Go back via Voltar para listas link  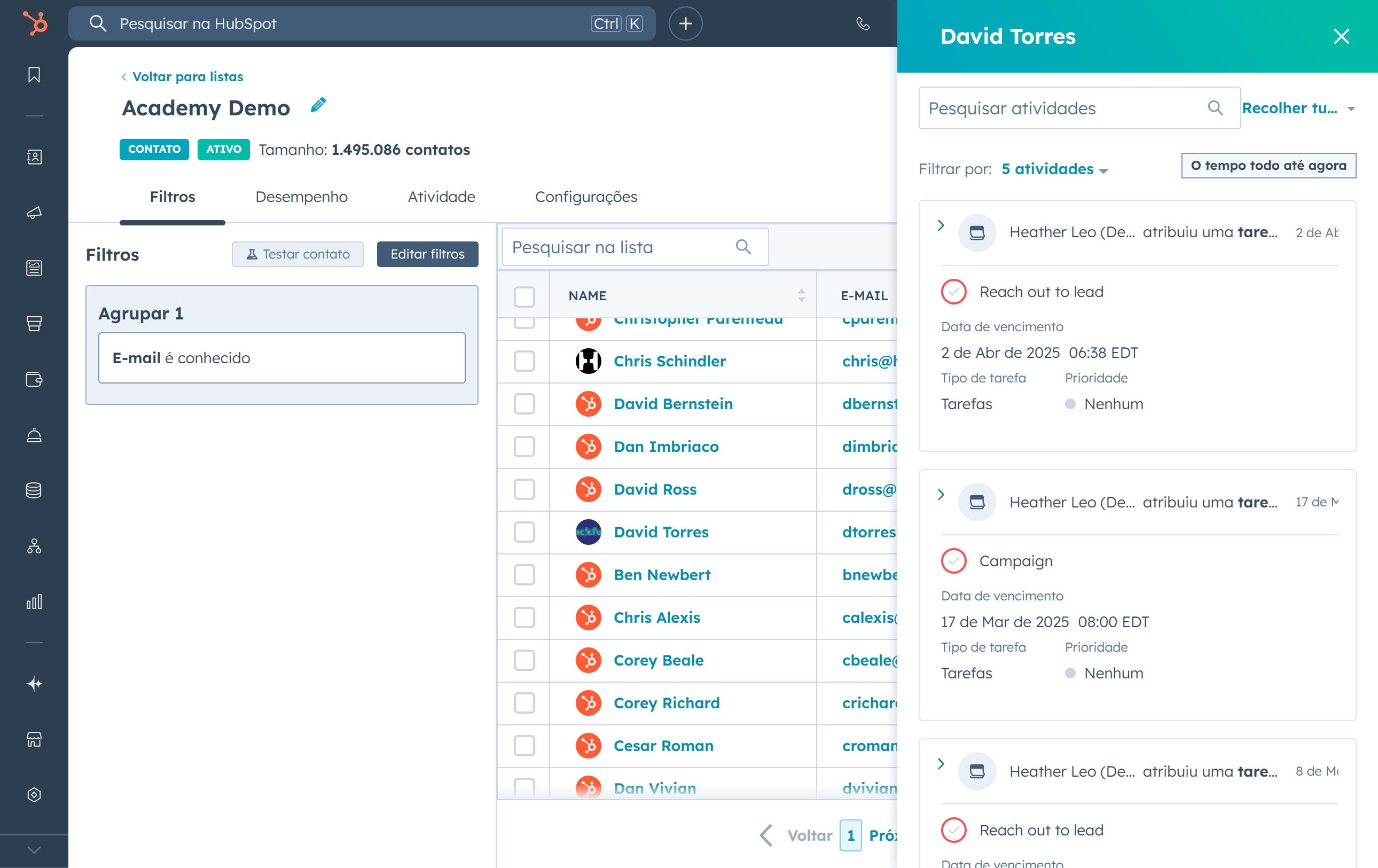tap(182, 77)
